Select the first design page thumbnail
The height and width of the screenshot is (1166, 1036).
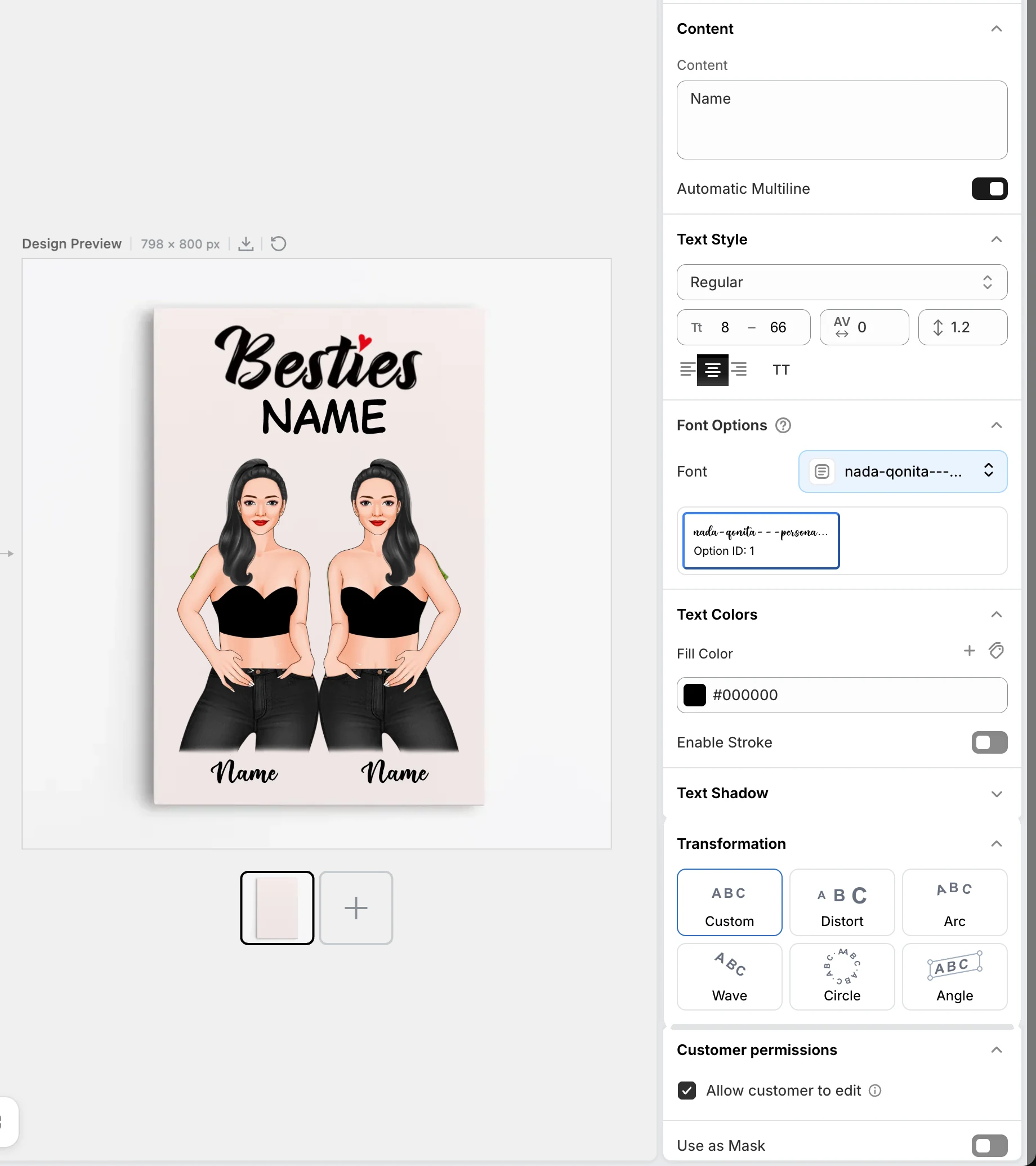(x=277, y=908)
